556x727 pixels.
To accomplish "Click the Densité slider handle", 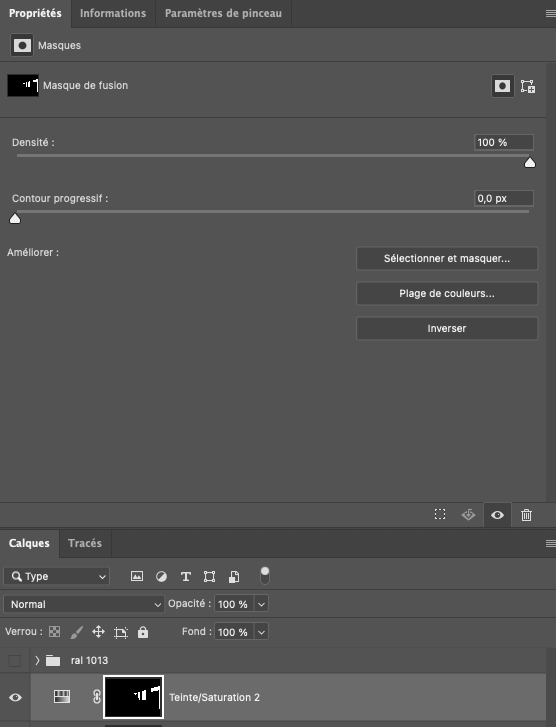I will (x=530, y=163).
